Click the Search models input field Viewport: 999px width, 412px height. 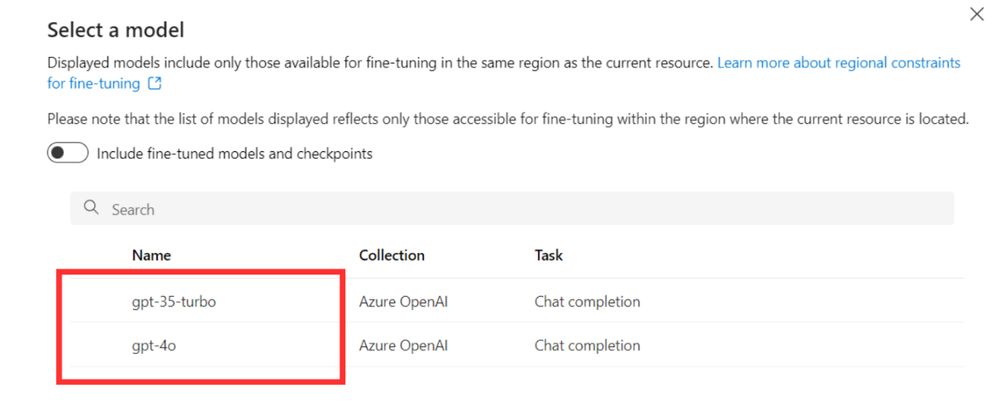(x=512, y=208)
